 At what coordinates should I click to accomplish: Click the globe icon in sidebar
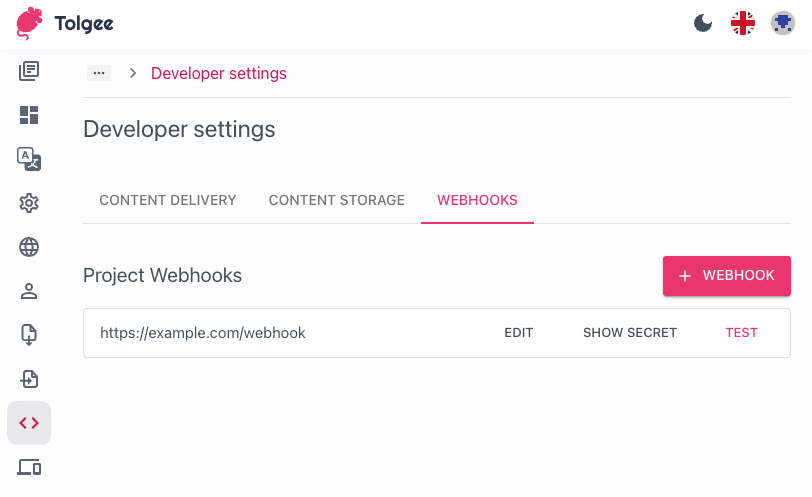point(29,247)
